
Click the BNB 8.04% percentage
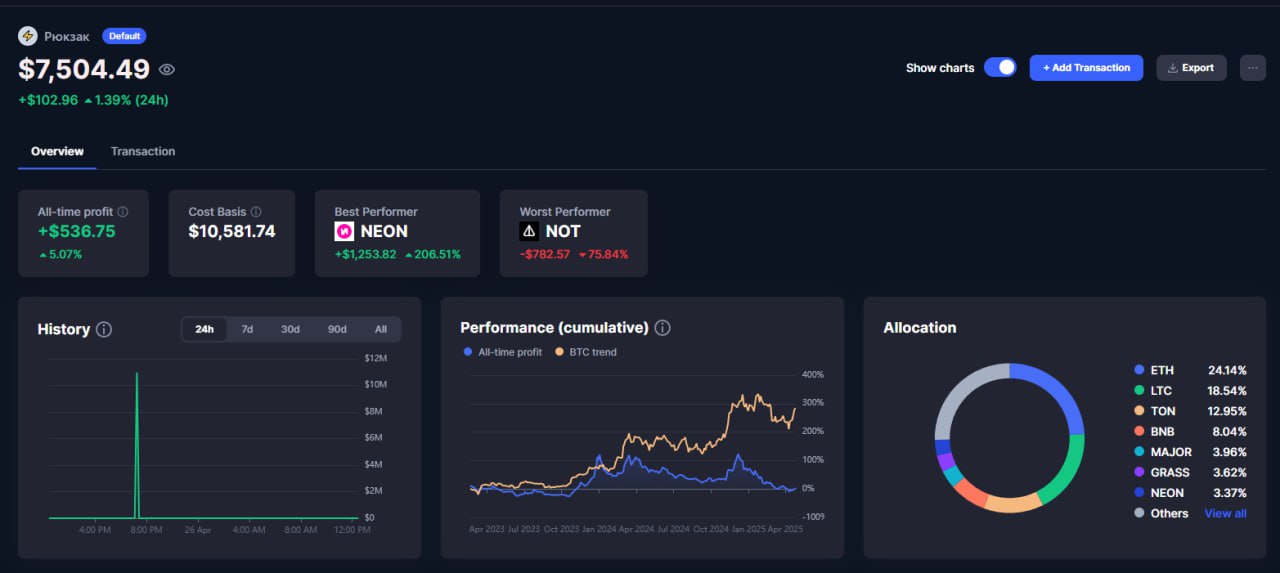pos(1229,432)
